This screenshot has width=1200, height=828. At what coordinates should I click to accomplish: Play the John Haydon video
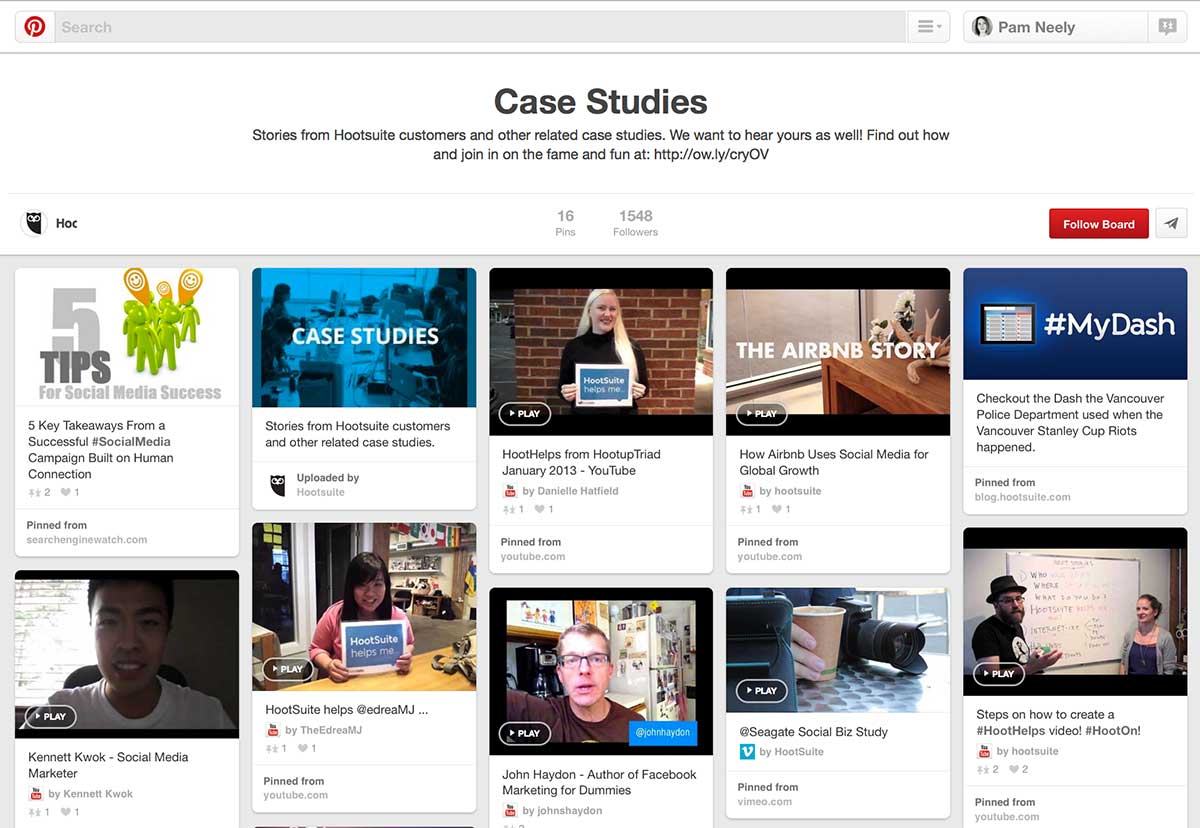[524, 732]
